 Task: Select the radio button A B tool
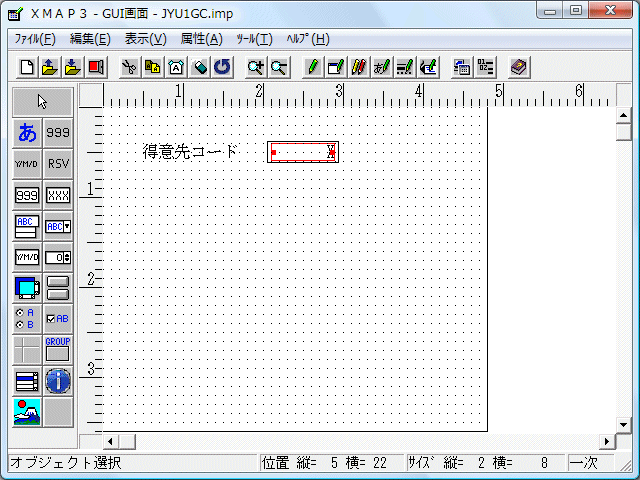(27, 319)
